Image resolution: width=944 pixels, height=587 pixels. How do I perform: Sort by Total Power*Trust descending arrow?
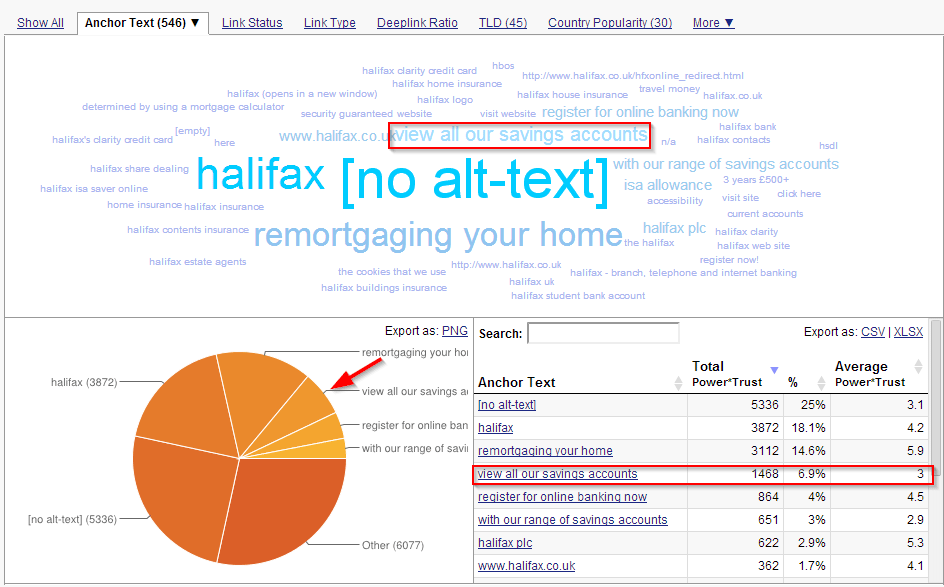tap(774, 370)
